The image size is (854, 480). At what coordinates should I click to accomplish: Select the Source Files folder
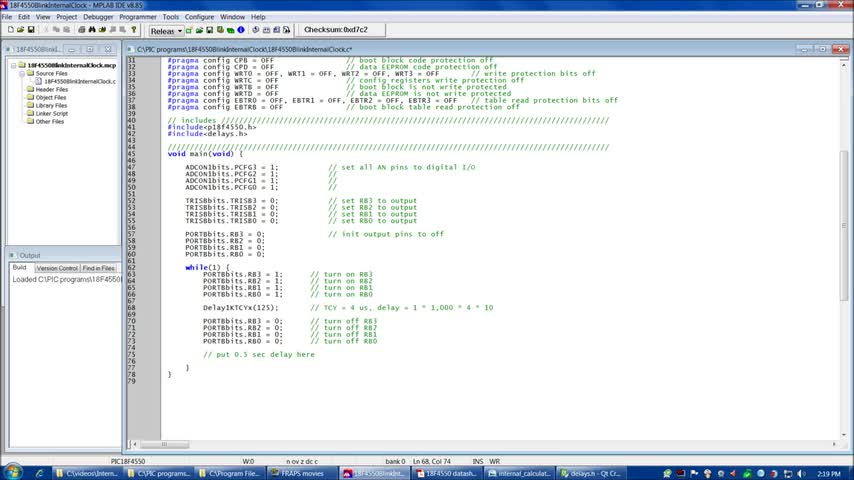pos(51,73)
